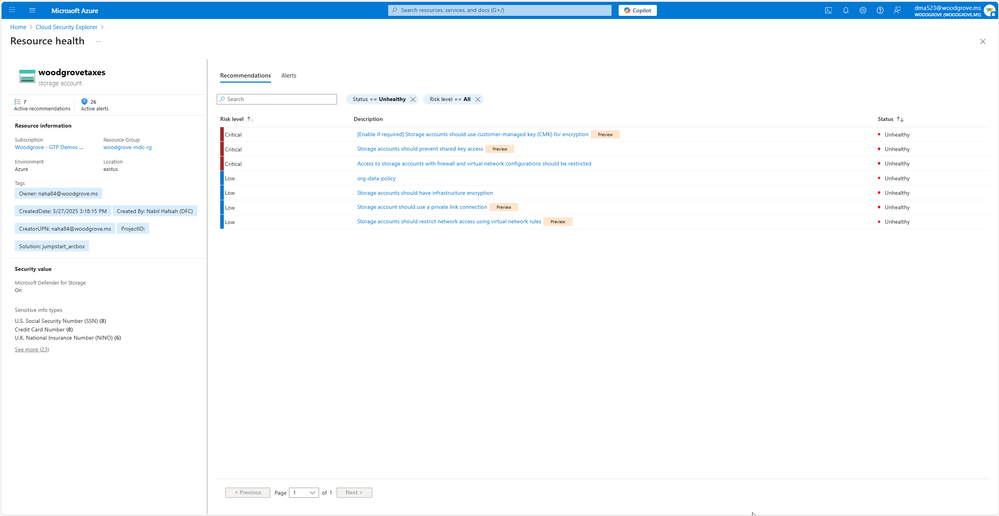
Task: Click the Previous page button
Action: pyautogui.click(x=247, y=492)
